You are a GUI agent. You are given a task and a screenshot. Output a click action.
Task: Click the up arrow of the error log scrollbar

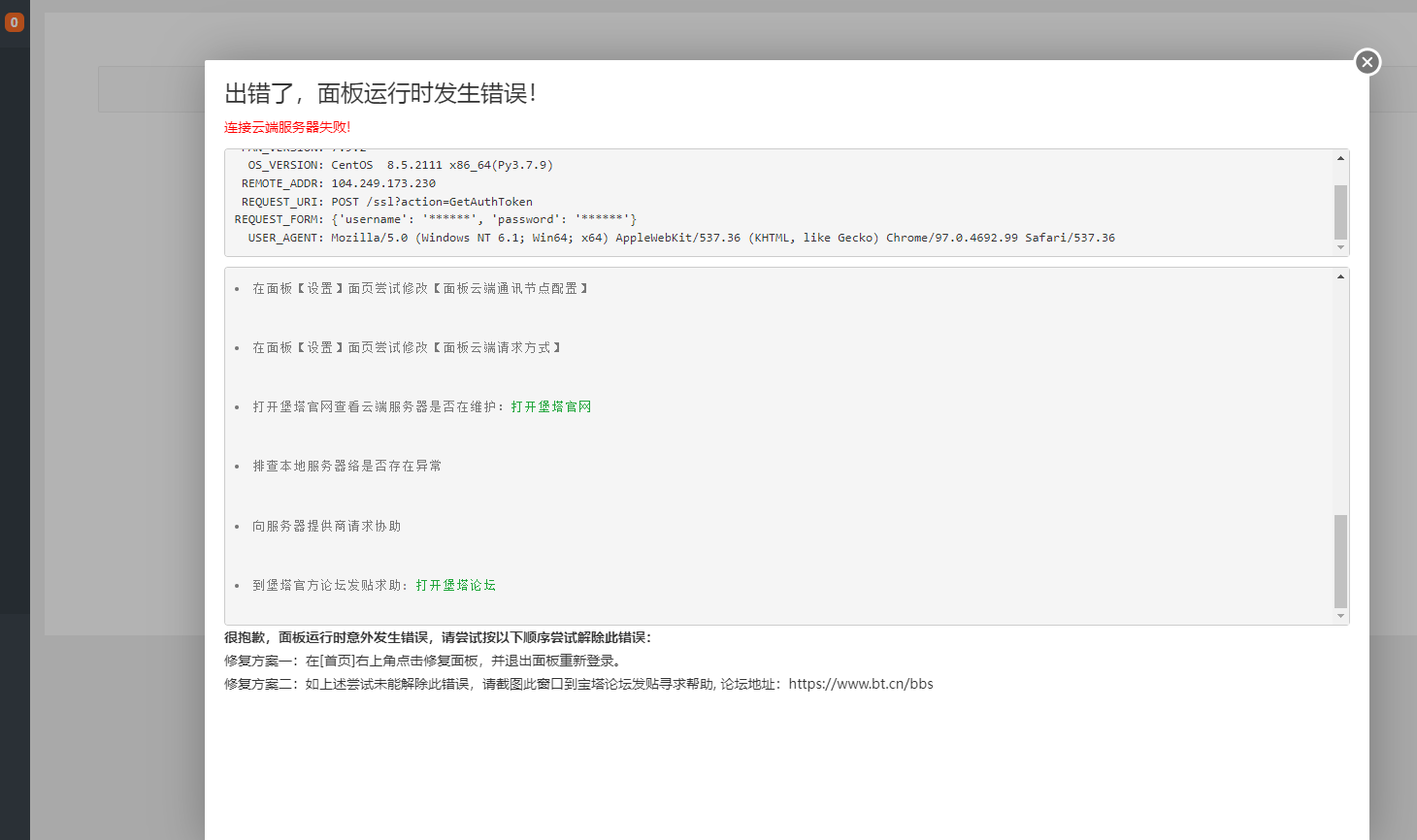click(x=1340, y=158)
